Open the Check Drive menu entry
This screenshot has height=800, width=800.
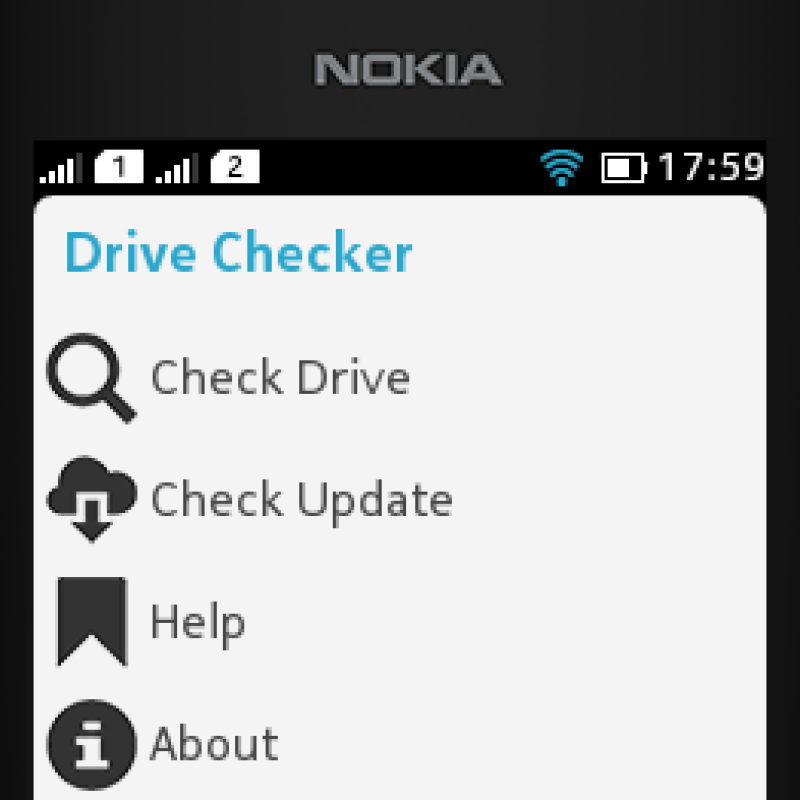(399, 378)
